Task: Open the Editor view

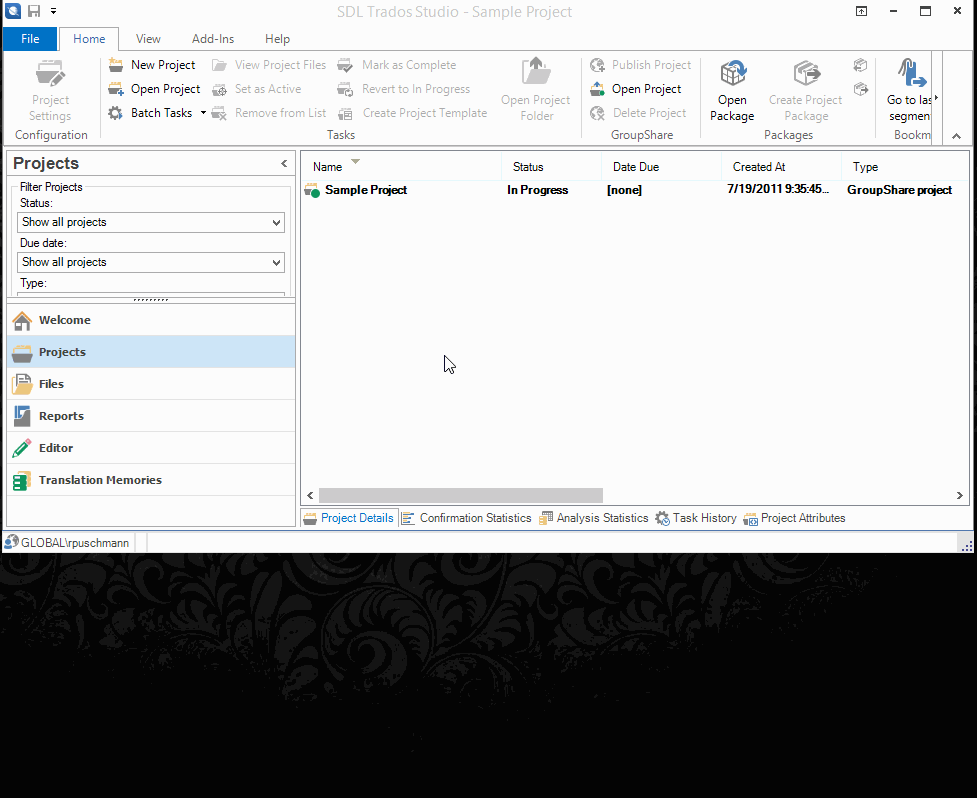Action: [151, 448]
